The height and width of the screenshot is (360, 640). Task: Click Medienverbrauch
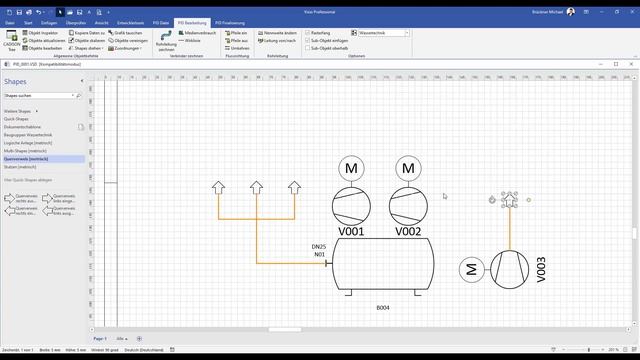pyautogui.click(x=197, y=33)
